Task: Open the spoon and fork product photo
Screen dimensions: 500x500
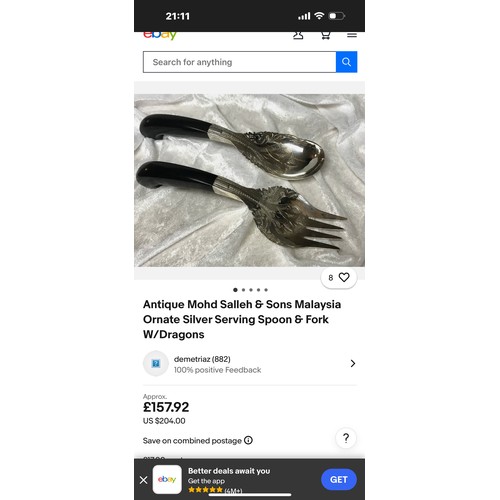Action: (x=249, y=180)
